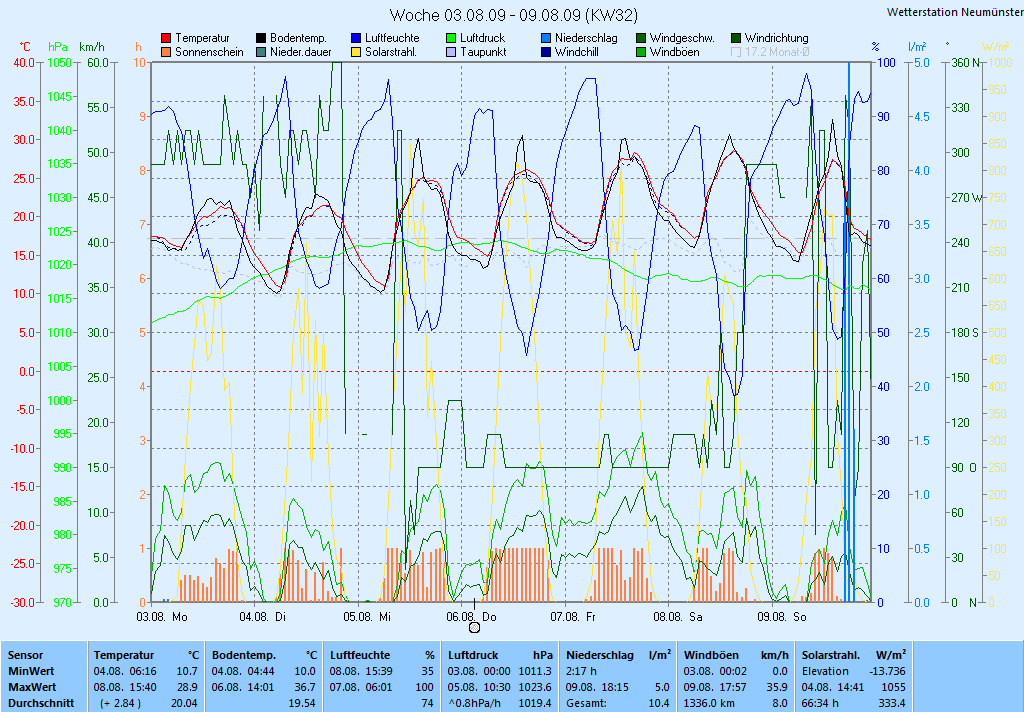
Task: Click the 05.08. Mi date label
Action: pyautogui.click(x=367, y=617)
